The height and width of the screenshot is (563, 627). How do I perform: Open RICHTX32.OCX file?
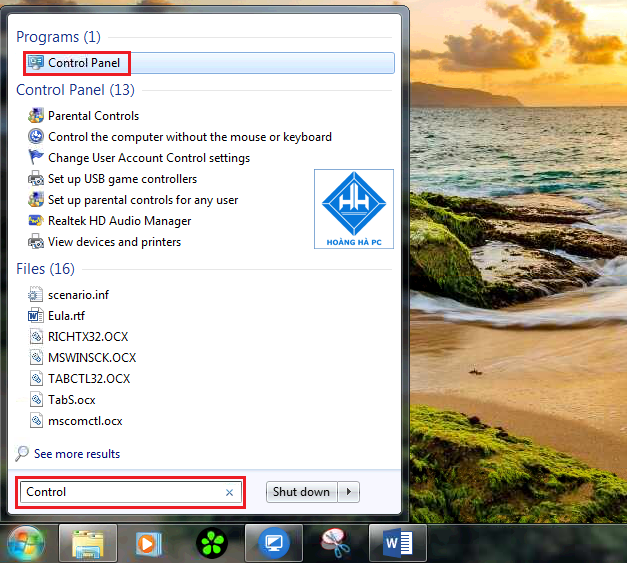point(88,337)
